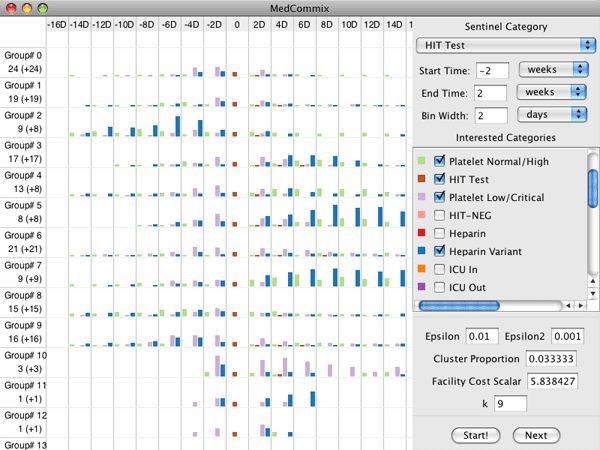Click the Epsilon input field

click(x=482, y=336)
